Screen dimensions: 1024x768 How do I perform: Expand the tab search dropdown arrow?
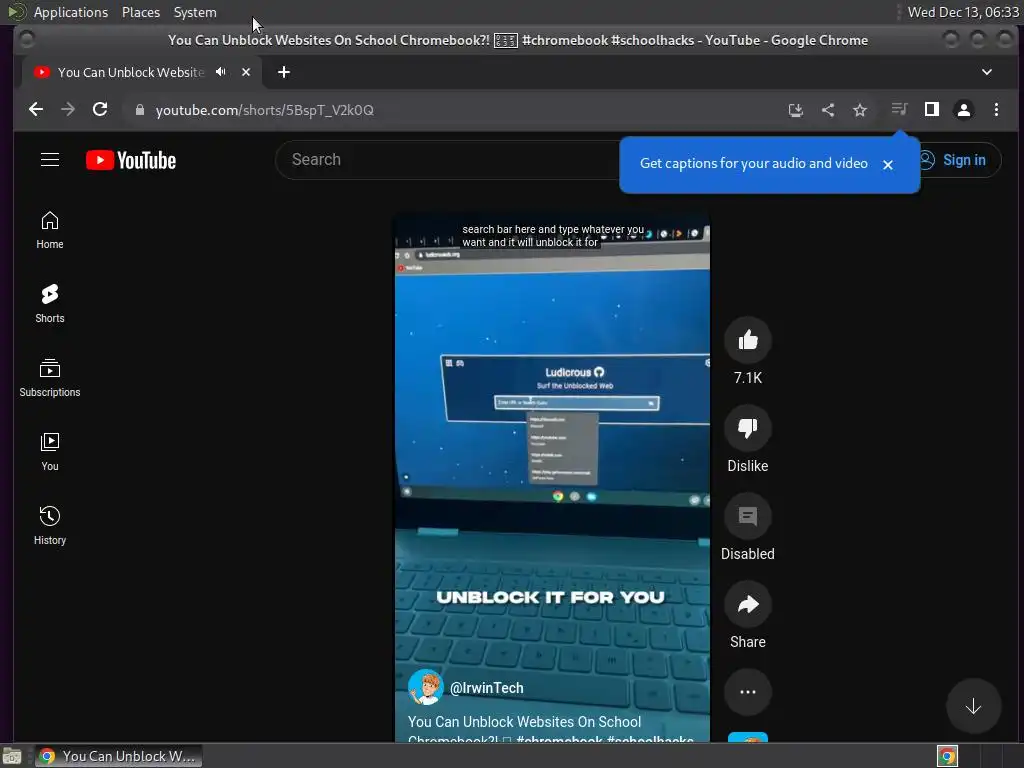coord(987,72)
